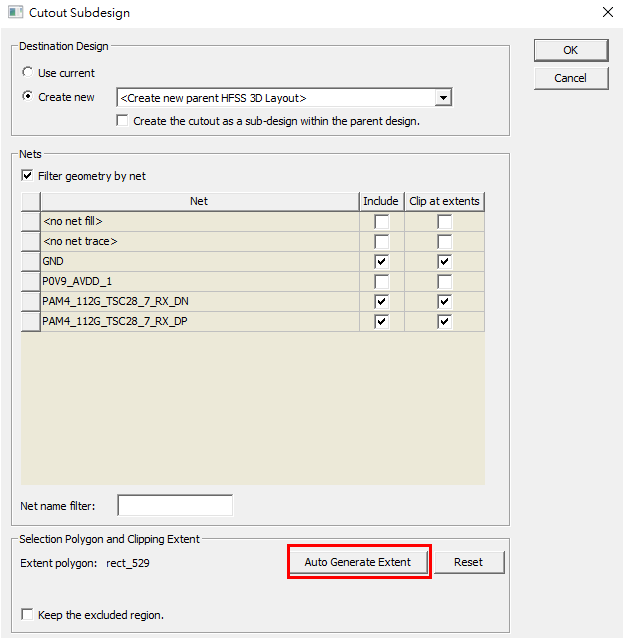The height and width of the screenshot is (638, 623).
Task: Check Clip at extents for <no net fill>
Action: 444,222
